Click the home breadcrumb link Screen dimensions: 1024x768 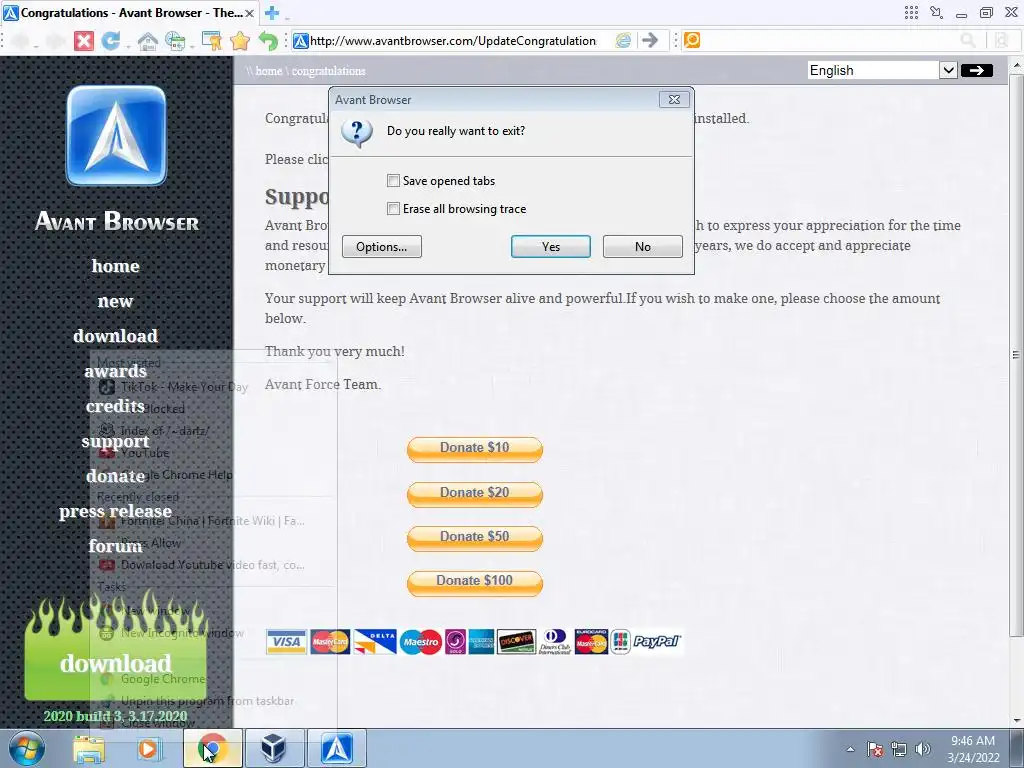pos(268,71)
